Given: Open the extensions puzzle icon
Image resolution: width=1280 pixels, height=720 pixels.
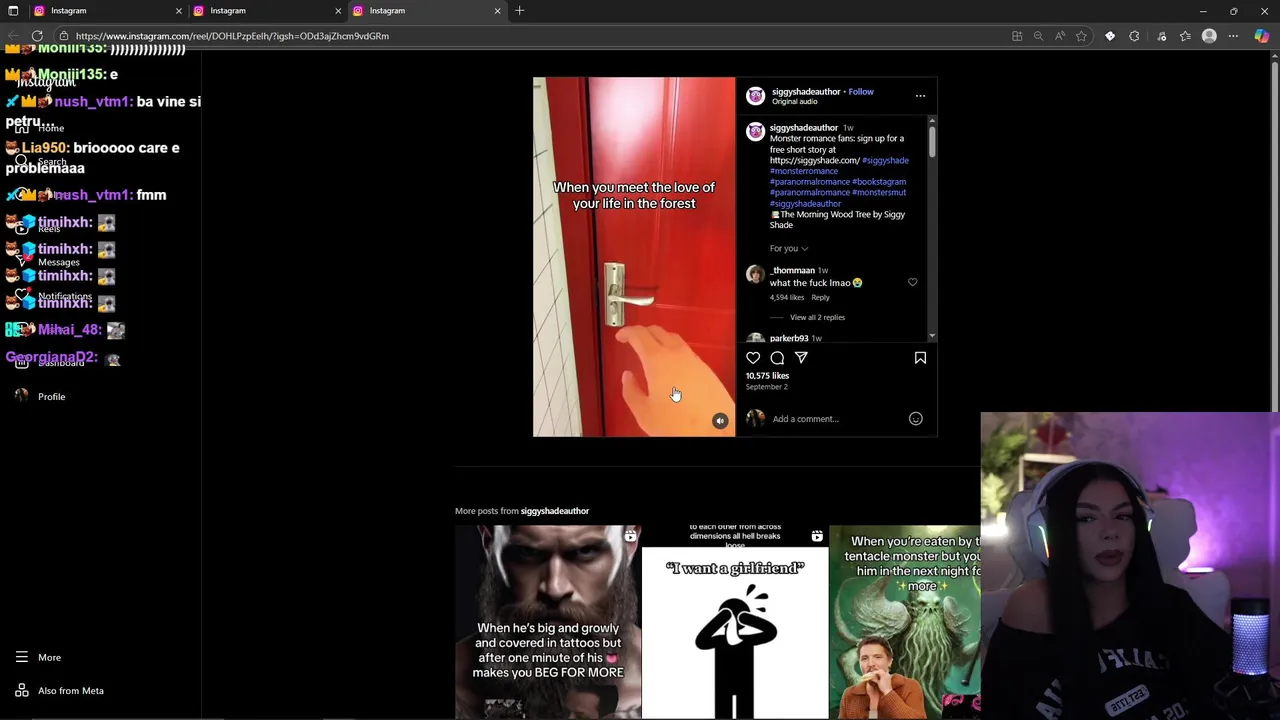Looking at the screenshot, I should 1134,36.
